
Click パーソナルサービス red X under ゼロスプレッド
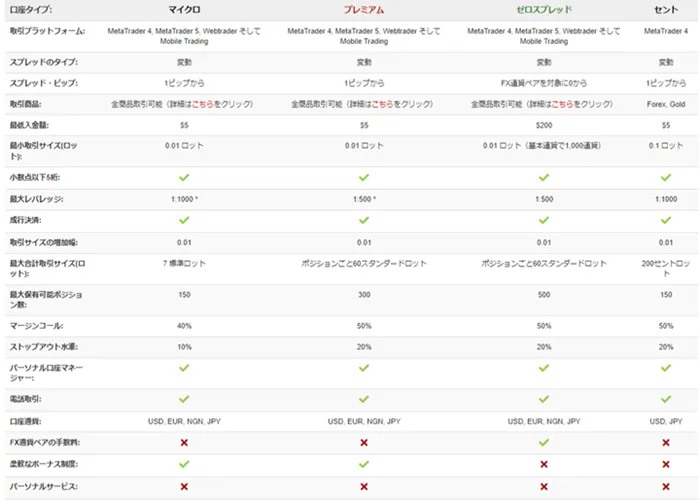click(544, 487)
